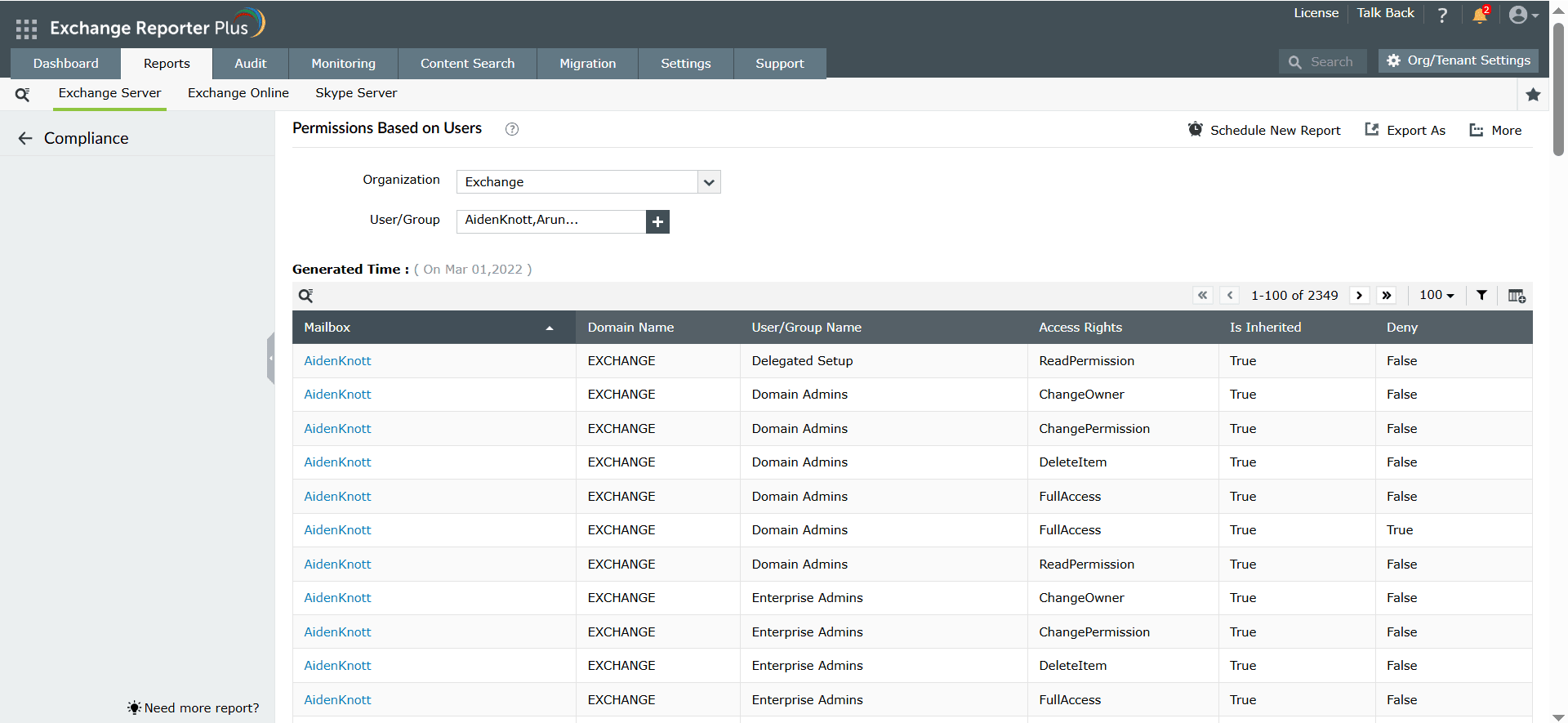
Task: Mark report as favorite with star icon
Action: click(x=1533, y=95)
